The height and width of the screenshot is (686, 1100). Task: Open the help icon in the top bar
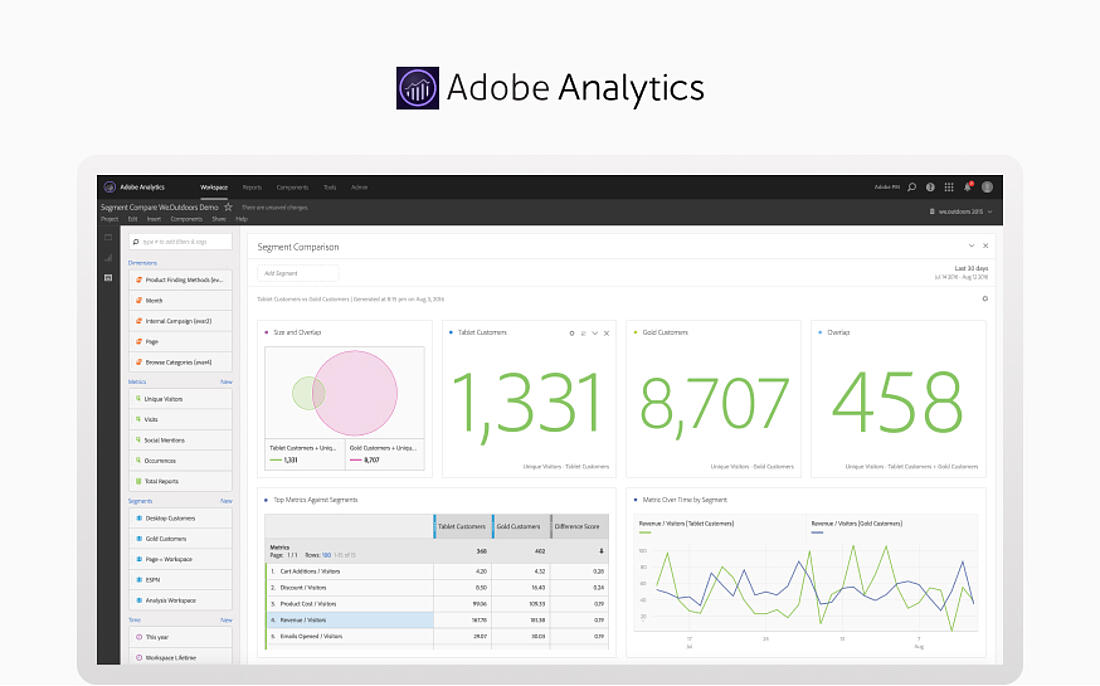pyautogui.click(x=930, y=187)
